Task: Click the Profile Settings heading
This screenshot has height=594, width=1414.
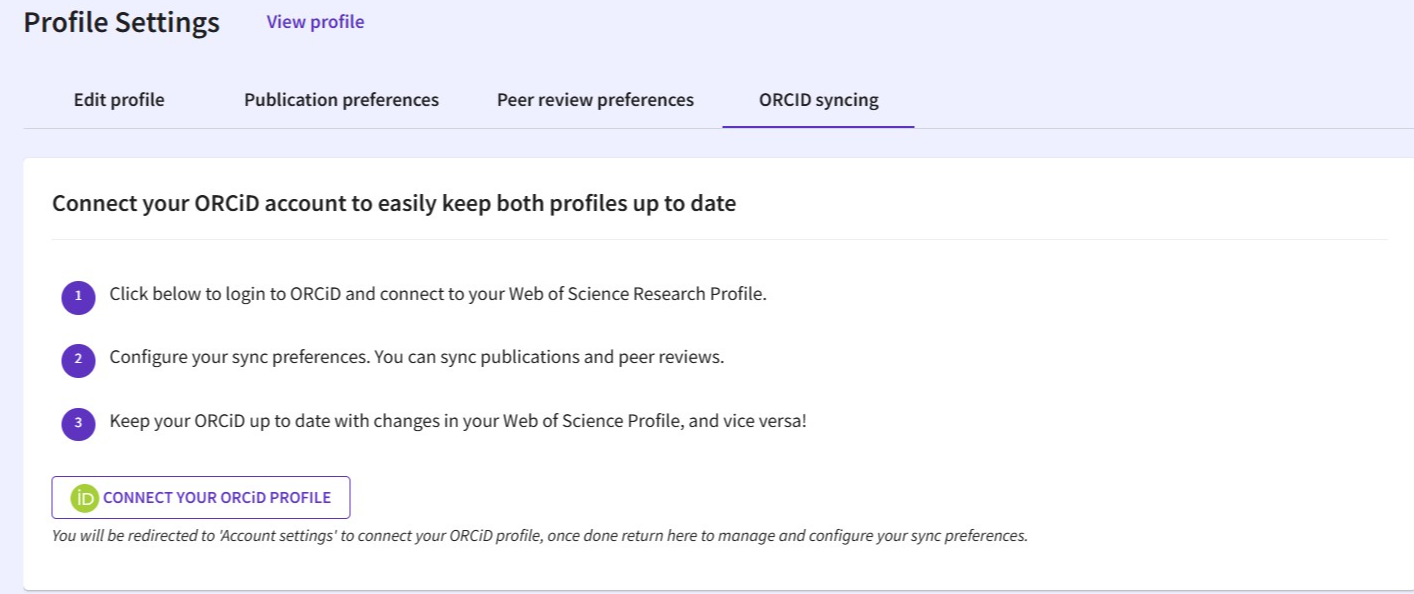Action: point(120,22)
